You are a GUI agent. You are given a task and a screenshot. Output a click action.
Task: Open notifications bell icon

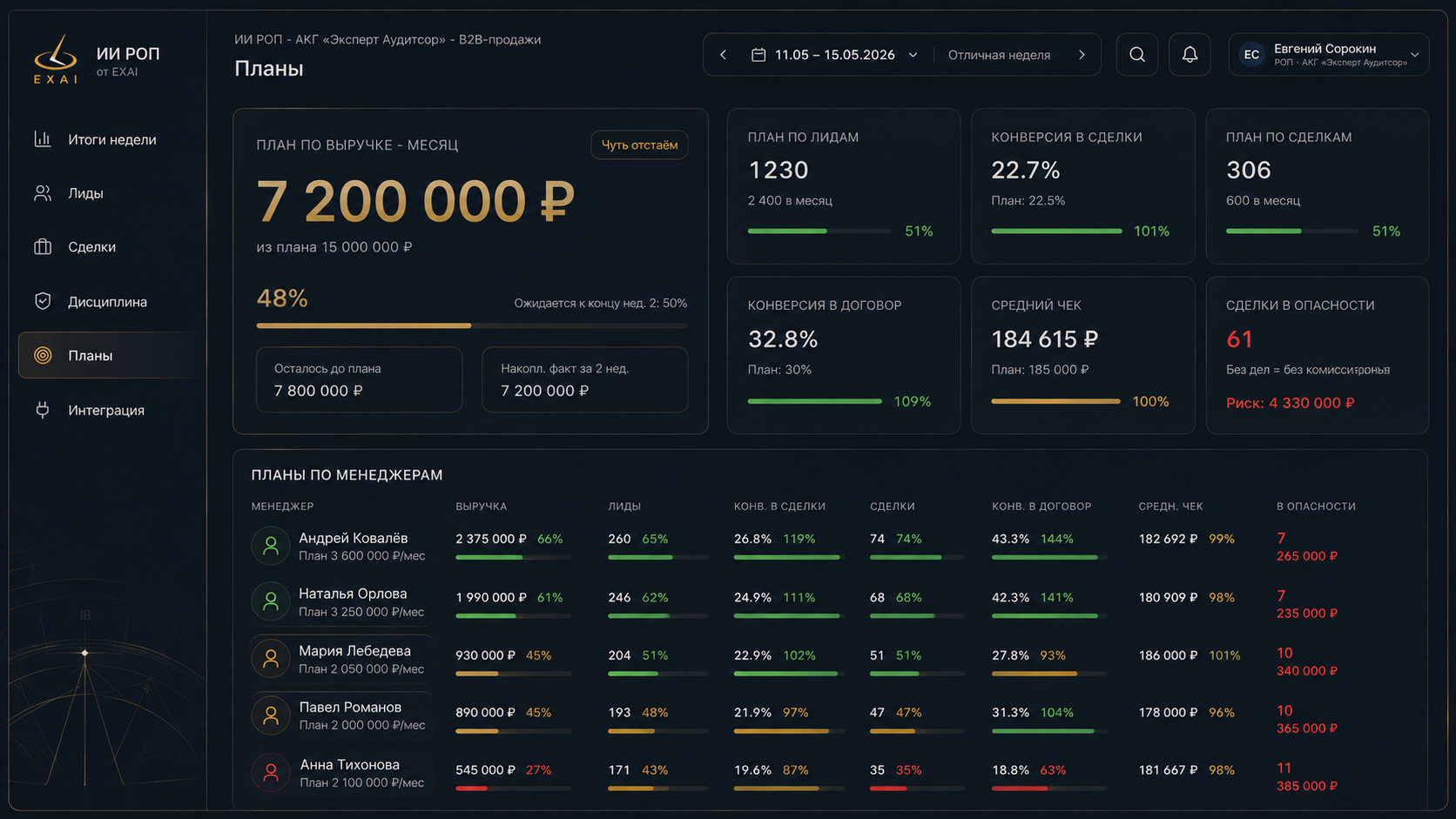(x=1190, y=55)
